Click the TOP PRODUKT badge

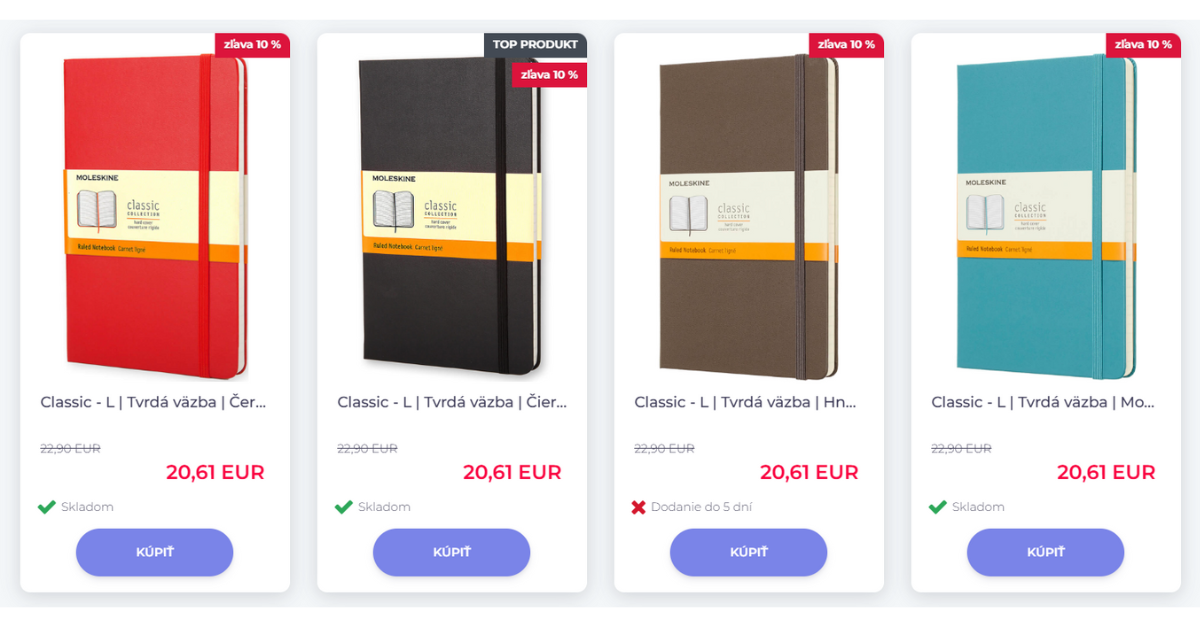click(536, 45)
